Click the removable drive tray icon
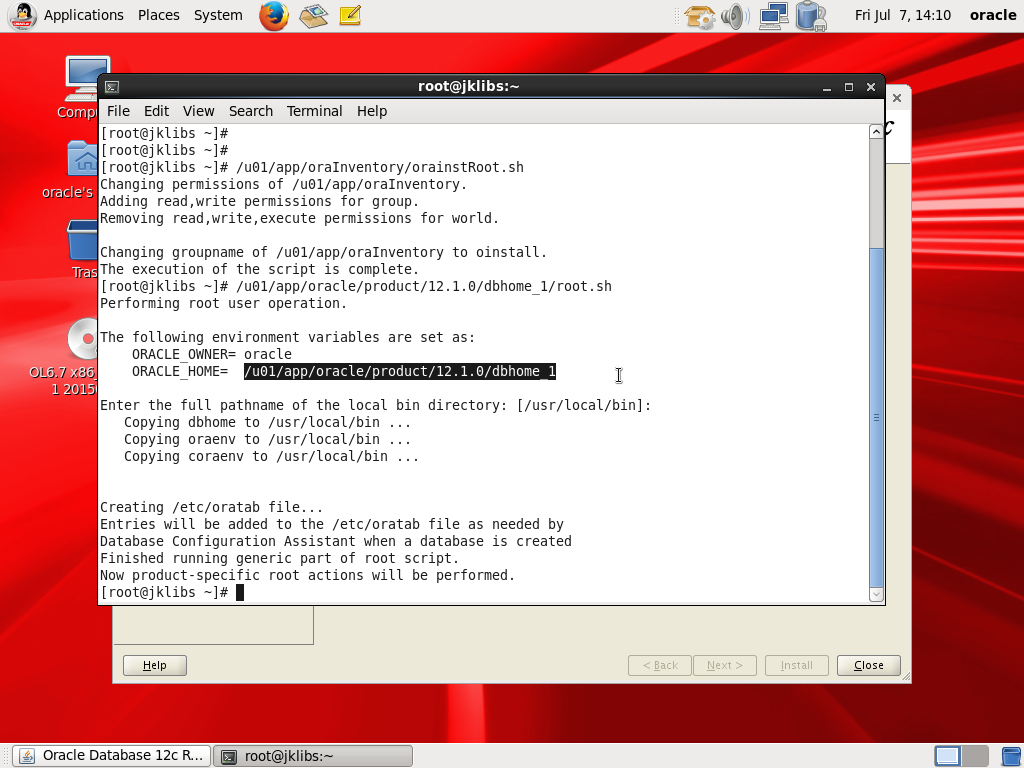The height and width of the screenshot is (768, 1024). (811, 16)
